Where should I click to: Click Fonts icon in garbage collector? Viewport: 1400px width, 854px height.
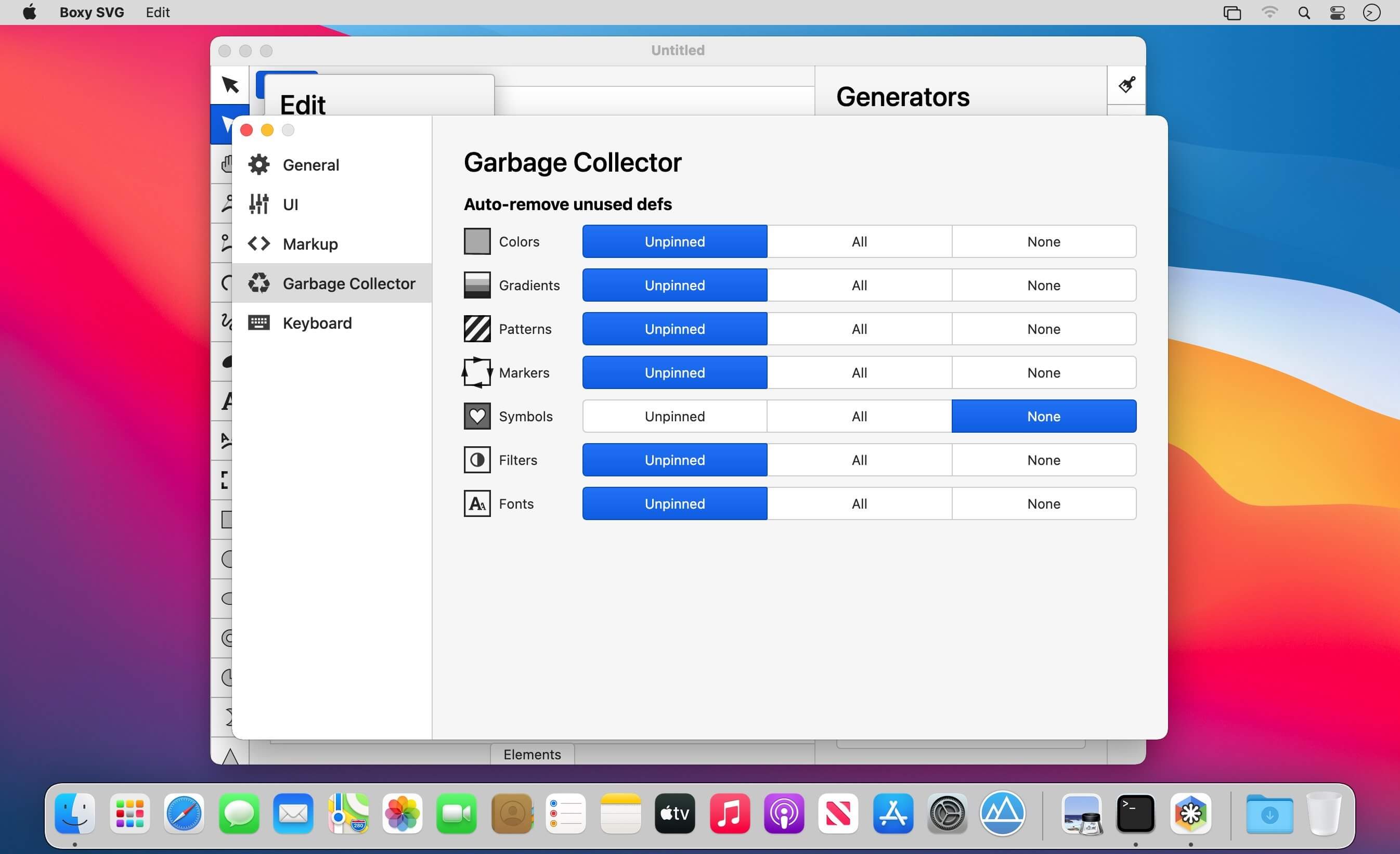tap(476, 503)
